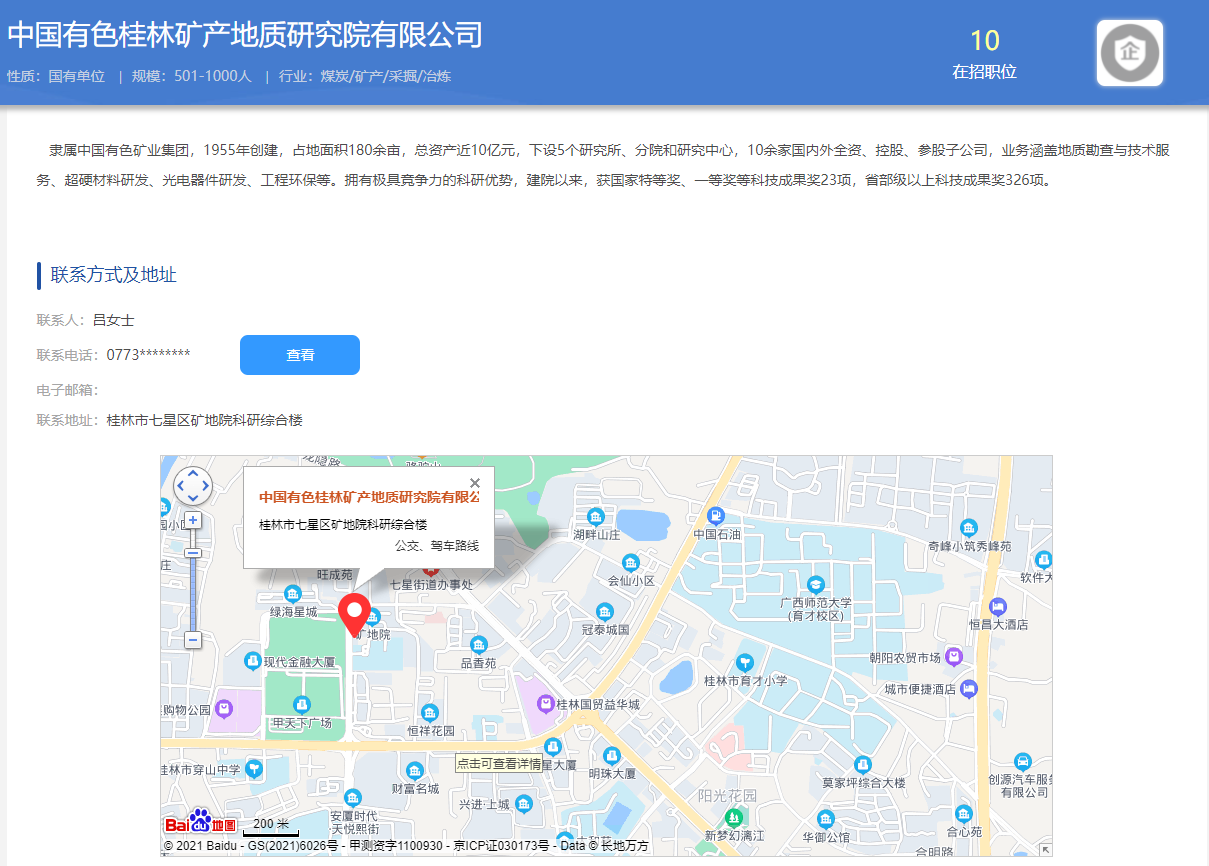Click the map zoom level slider handle
The height and width of the screenshot is (866, 1209).
[193, 553]
